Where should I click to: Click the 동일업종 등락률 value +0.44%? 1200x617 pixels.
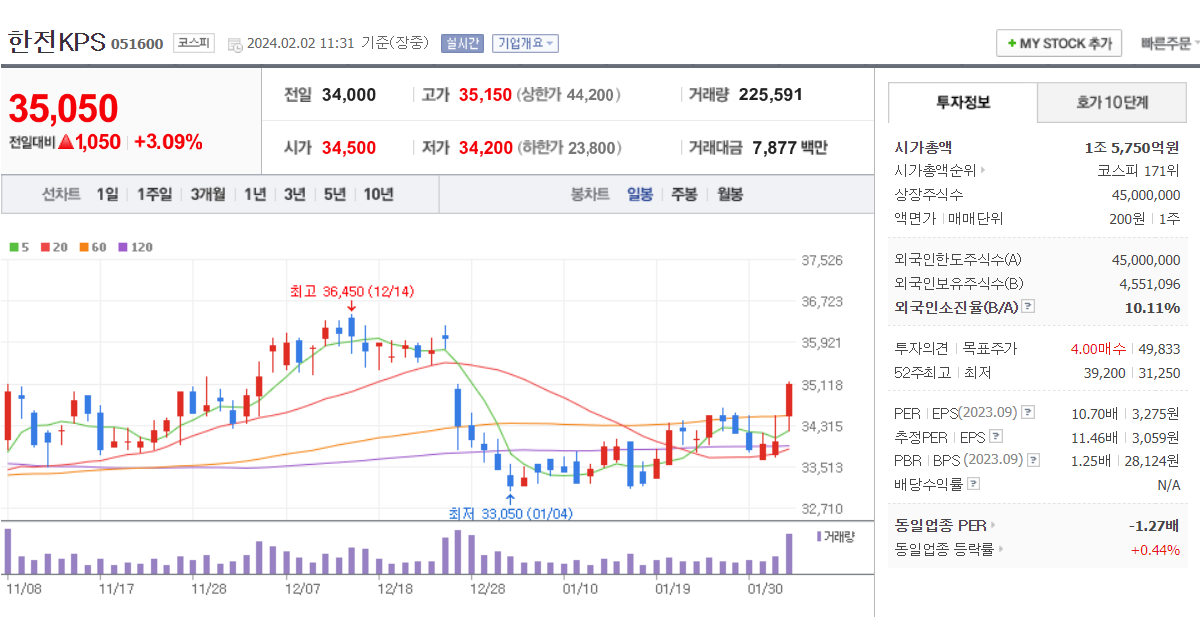click(x=1155, y=549)
